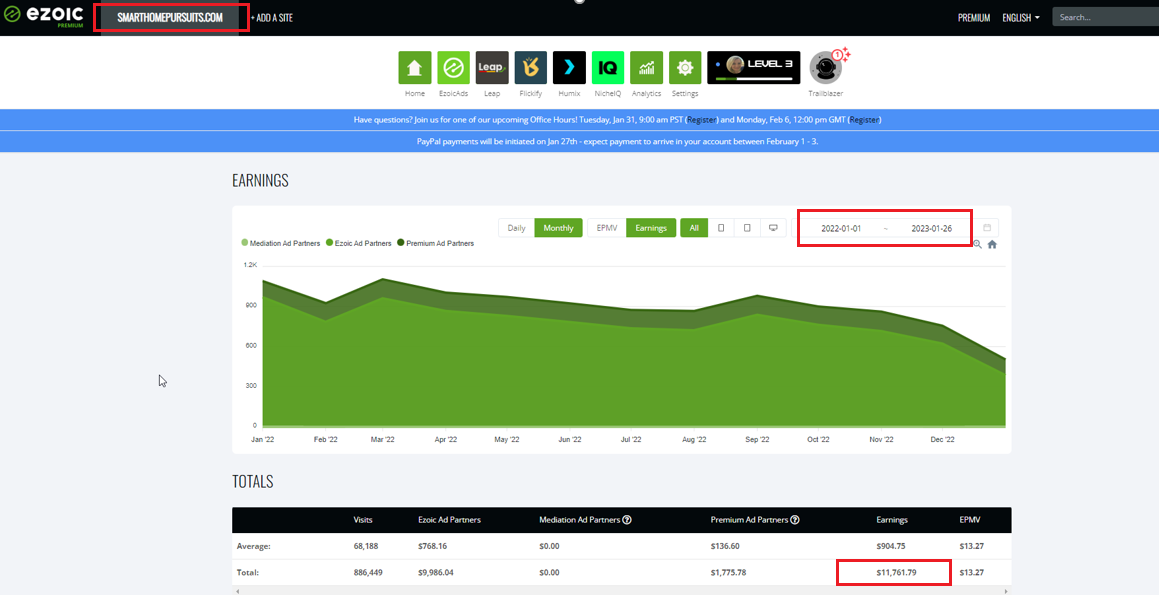
Task: Select Premium Ad Partners total $1,775.78
Action: (x=728, y=573)
